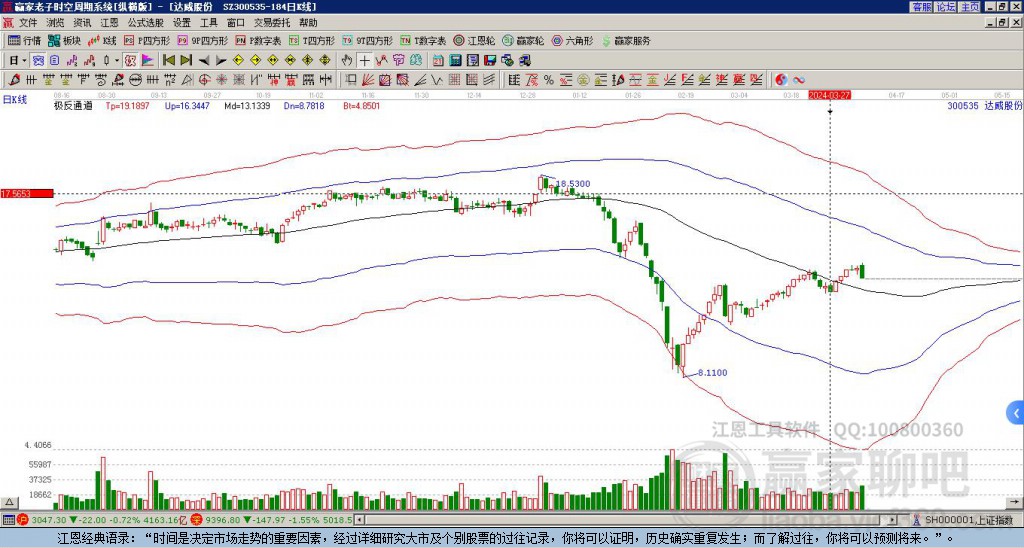
Task: Click the infinity loop icon
Action: click(x=799, y=80)
